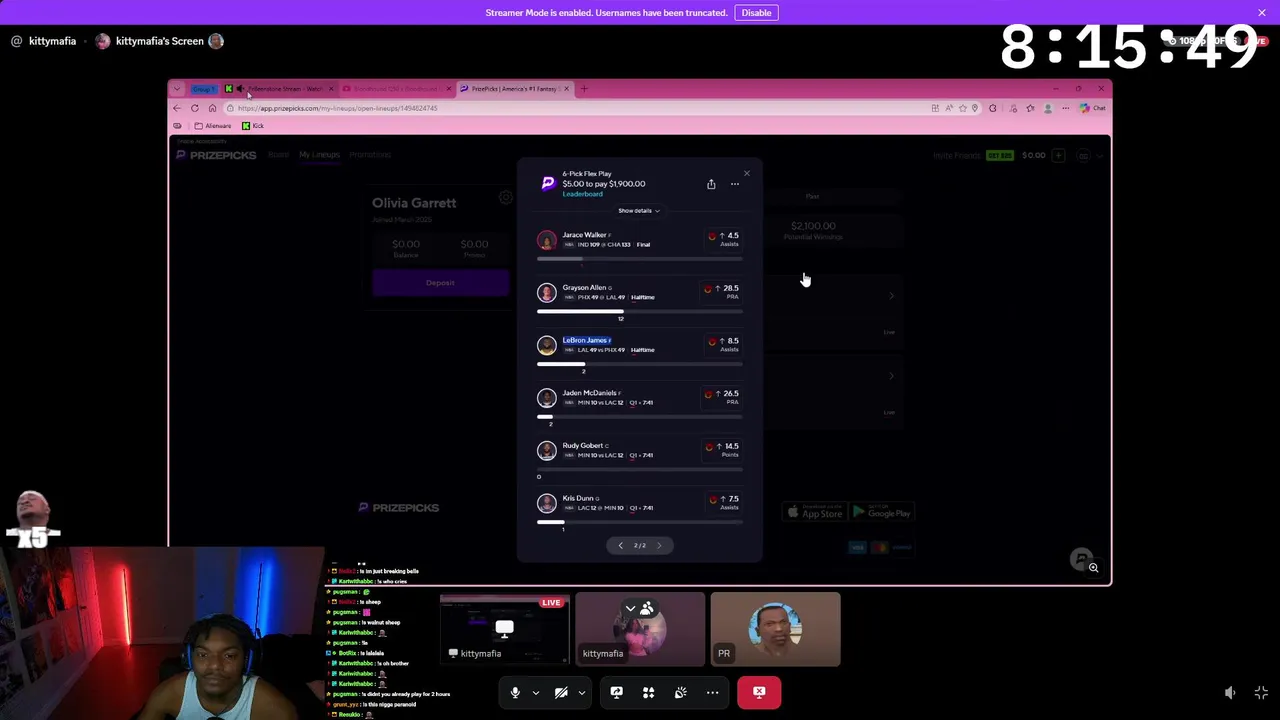Share the lineup using the share icon
This screenshot has height=720, width=1280.
[711, 184]
